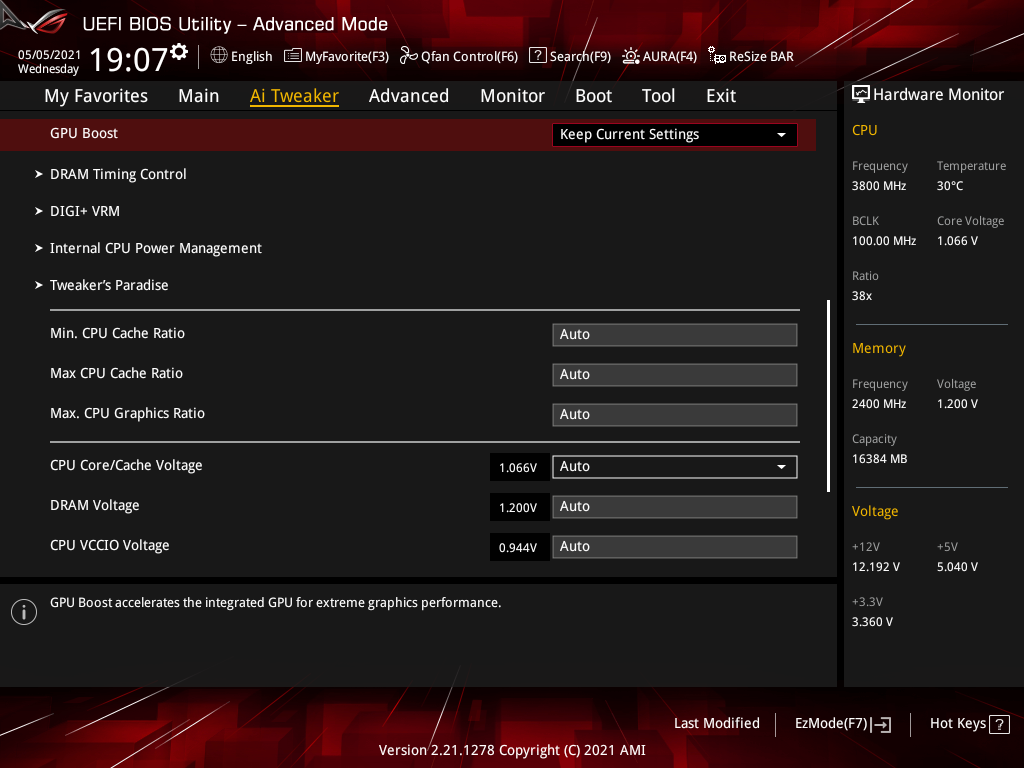Click the Hardware Monitor screen icon
This screenshot has height=768, width=1024.
[x=861, y=95]
